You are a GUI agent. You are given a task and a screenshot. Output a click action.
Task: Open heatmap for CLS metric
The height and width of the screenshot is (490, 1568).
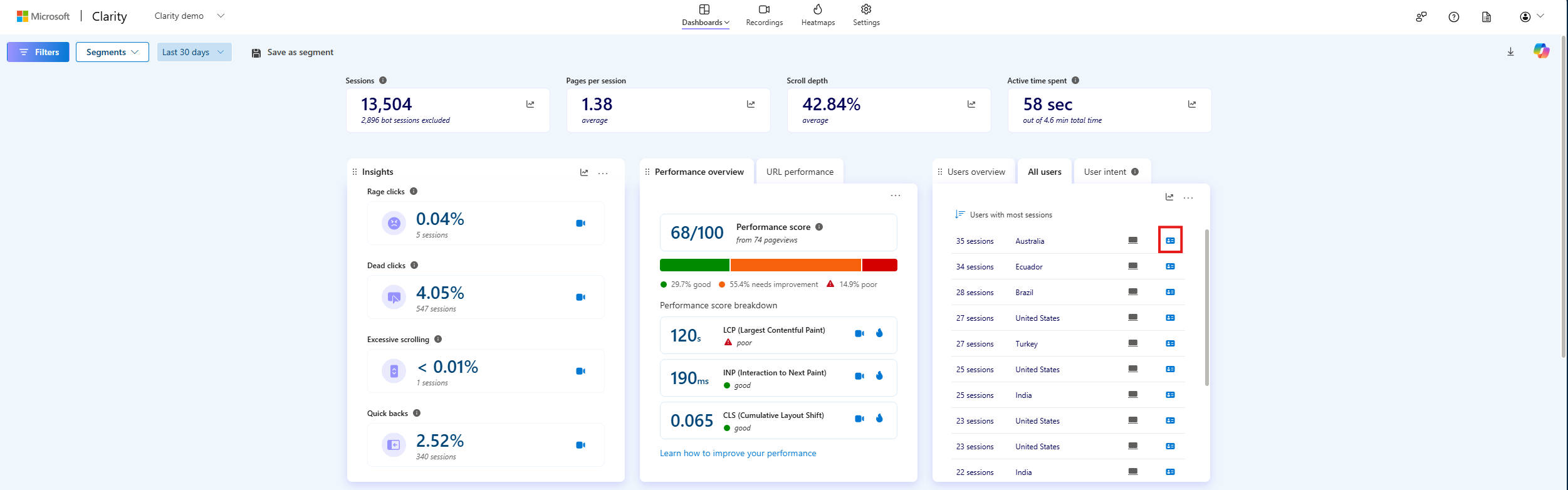(x=879, y=419)
